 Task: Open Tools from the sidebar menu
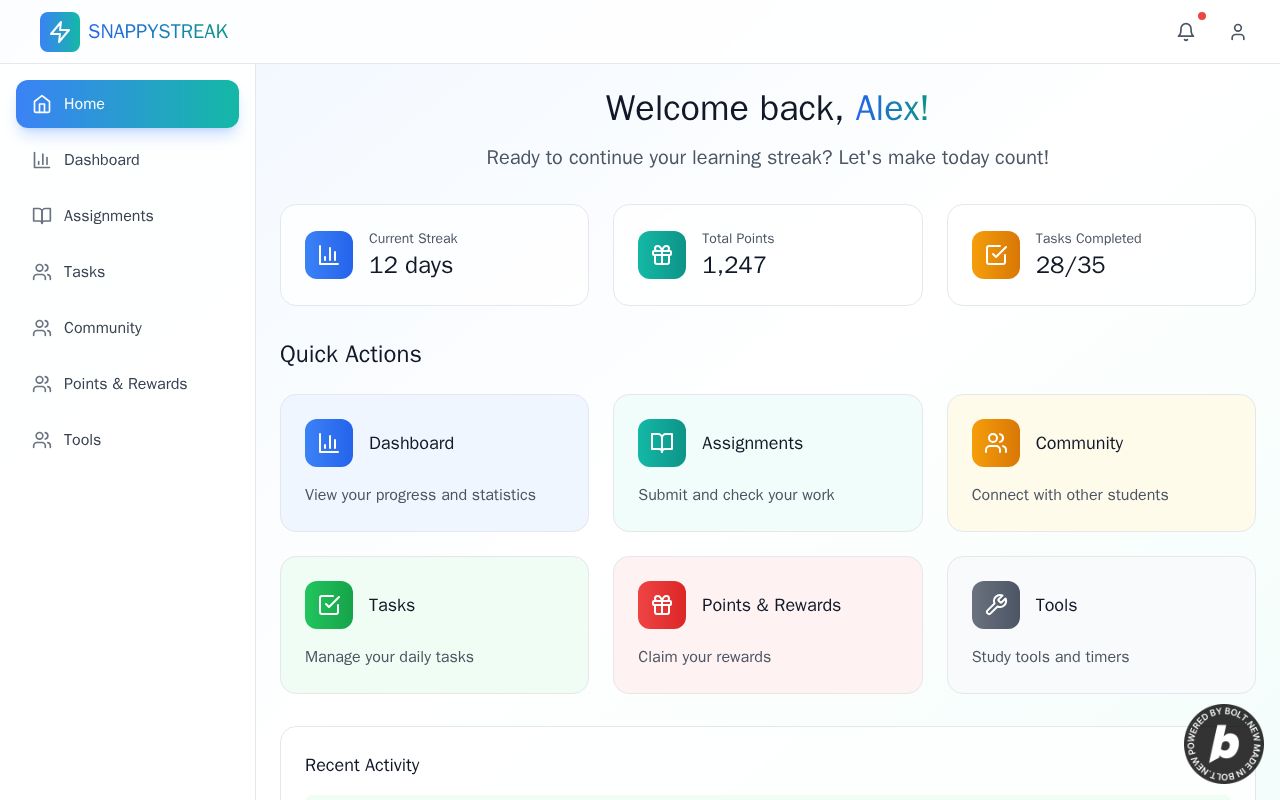(x=127, y=440)
